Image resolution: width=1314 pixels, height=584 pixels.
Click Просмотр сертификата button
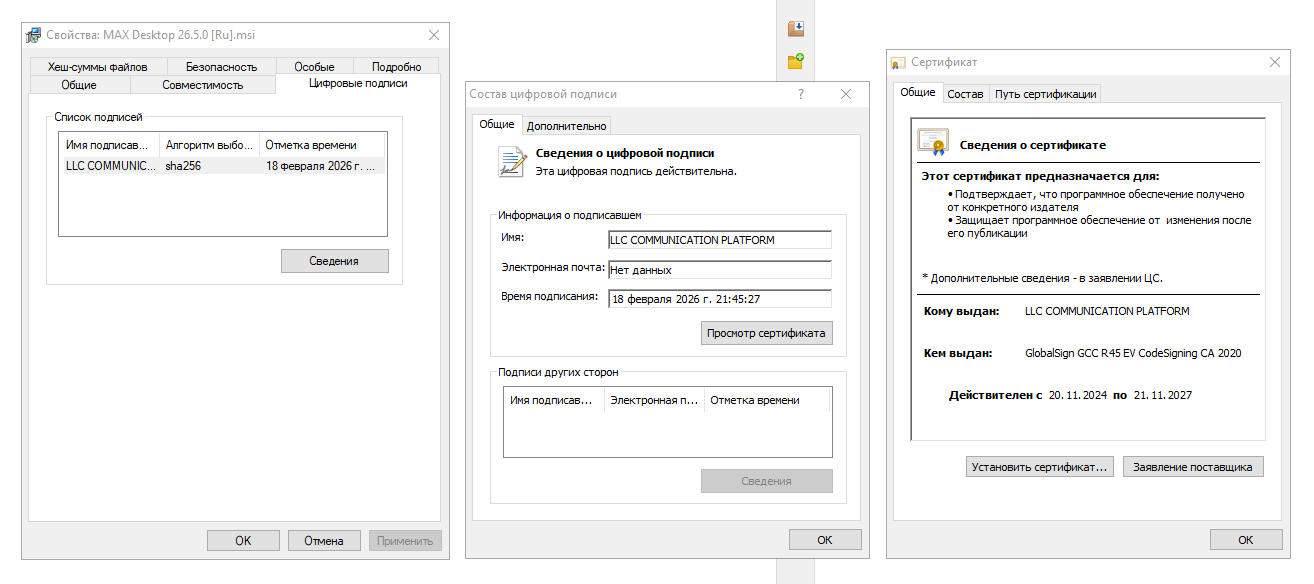click(766, 333)
